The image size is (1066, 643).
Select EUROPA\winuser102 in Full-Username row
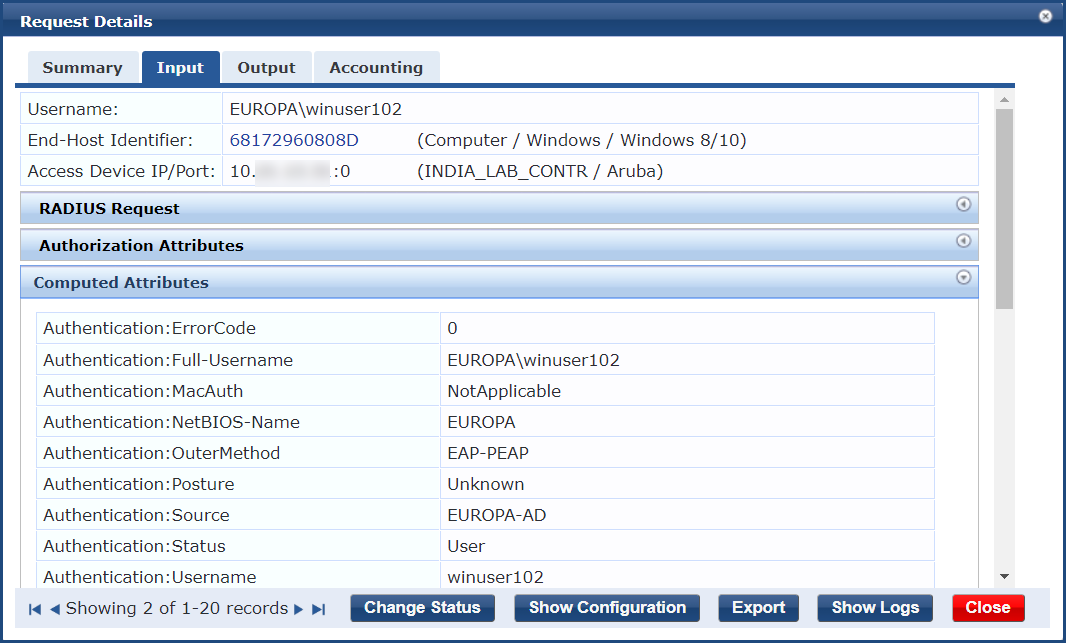click(x=534, y=360)
